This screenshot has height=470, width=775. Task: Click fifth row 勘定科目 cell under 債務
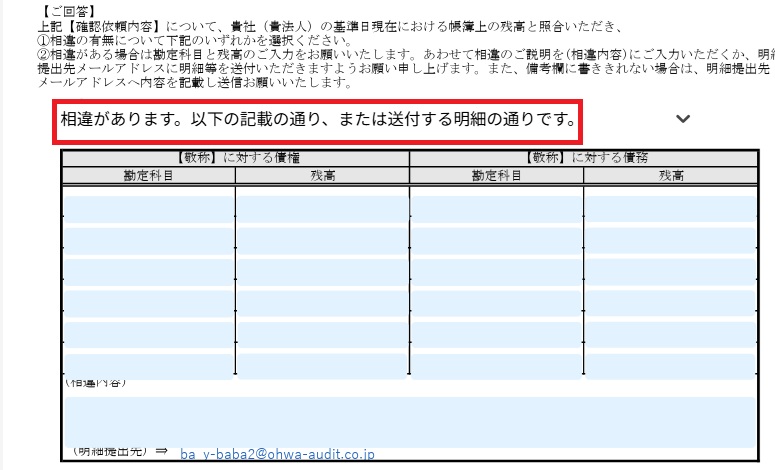(x=497, y=335)
